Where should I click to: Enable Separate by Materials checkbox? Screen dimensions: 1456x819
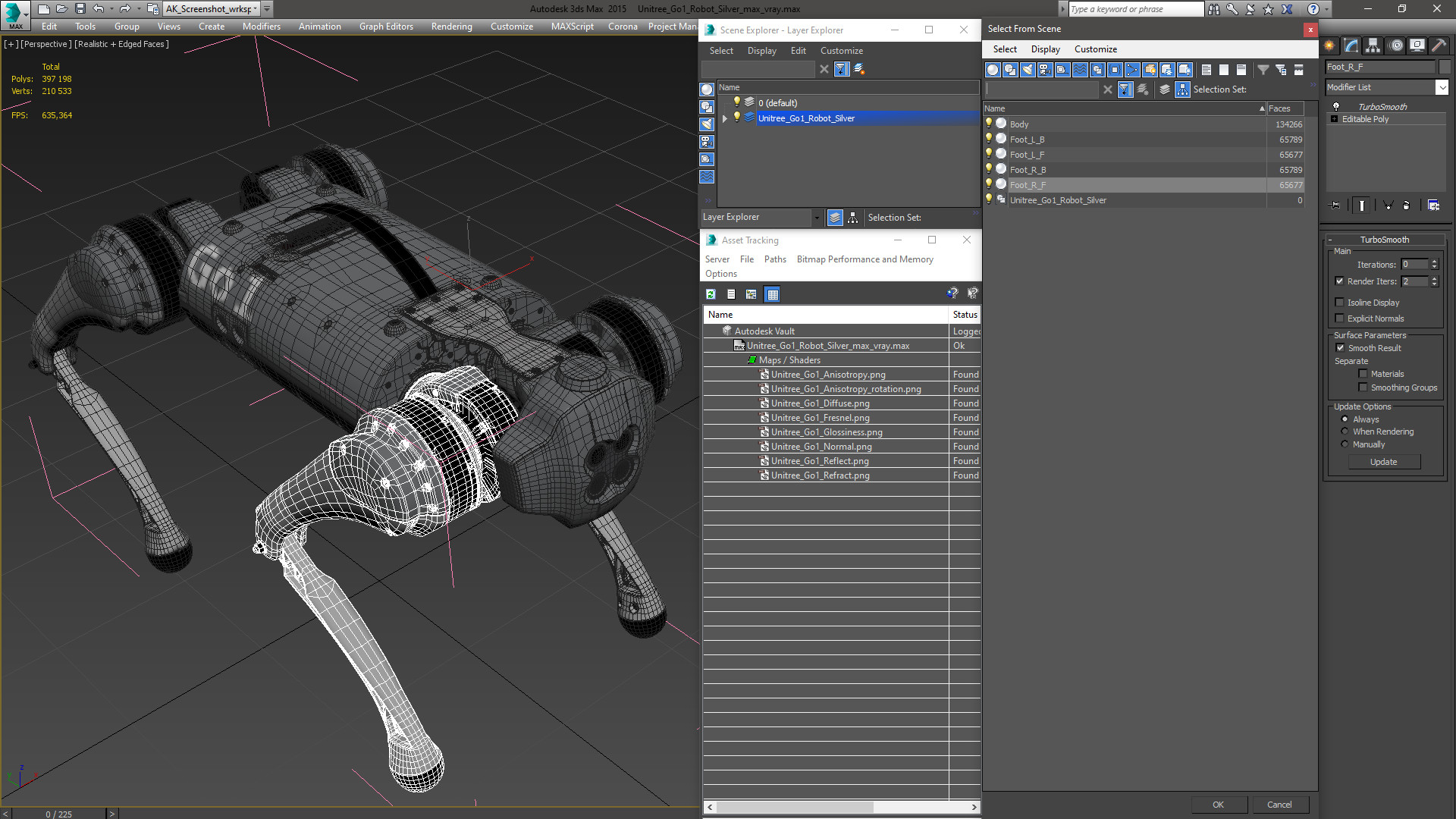(1363, 374)
